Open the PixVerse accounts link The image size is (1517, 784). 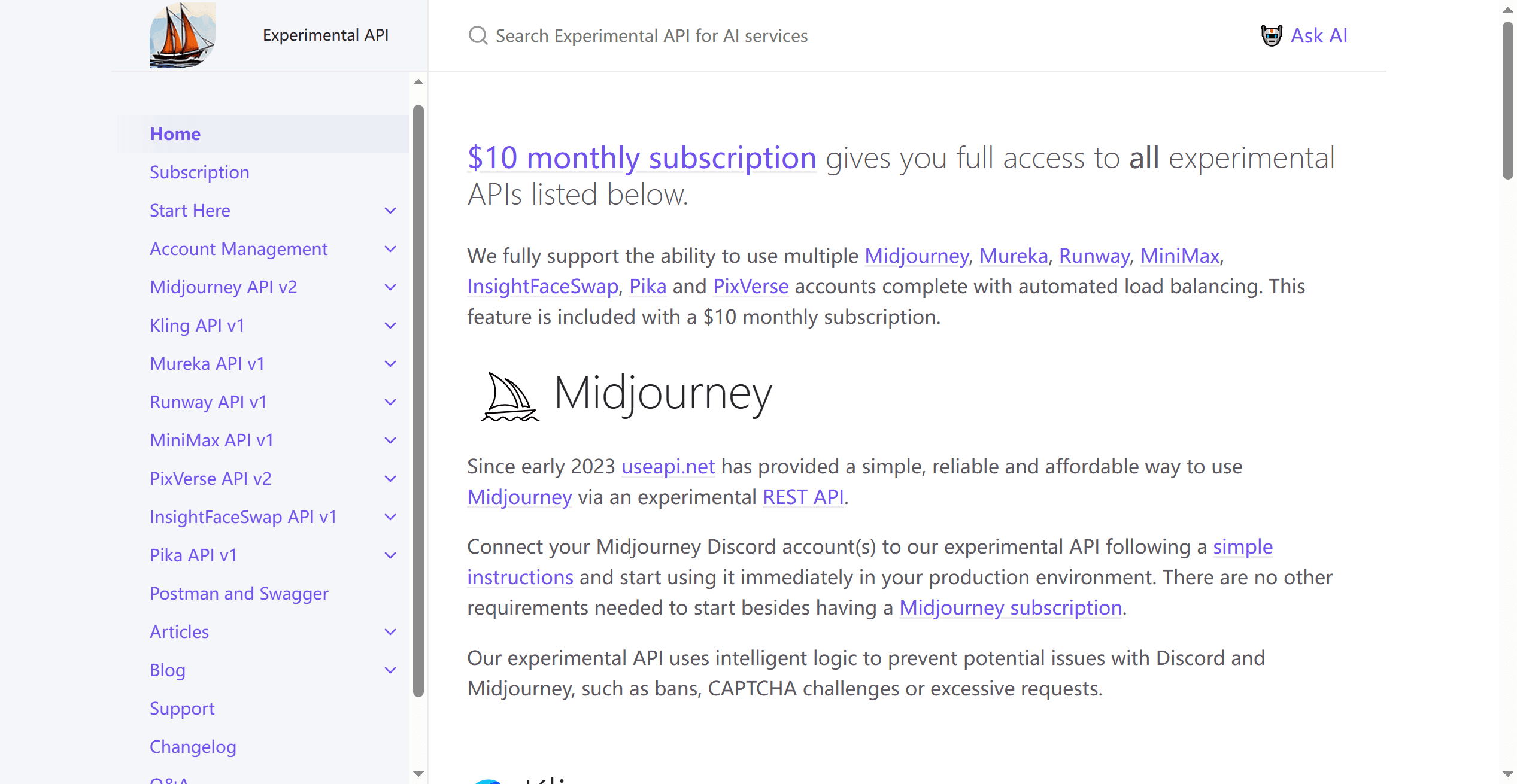tap(751, 287)
